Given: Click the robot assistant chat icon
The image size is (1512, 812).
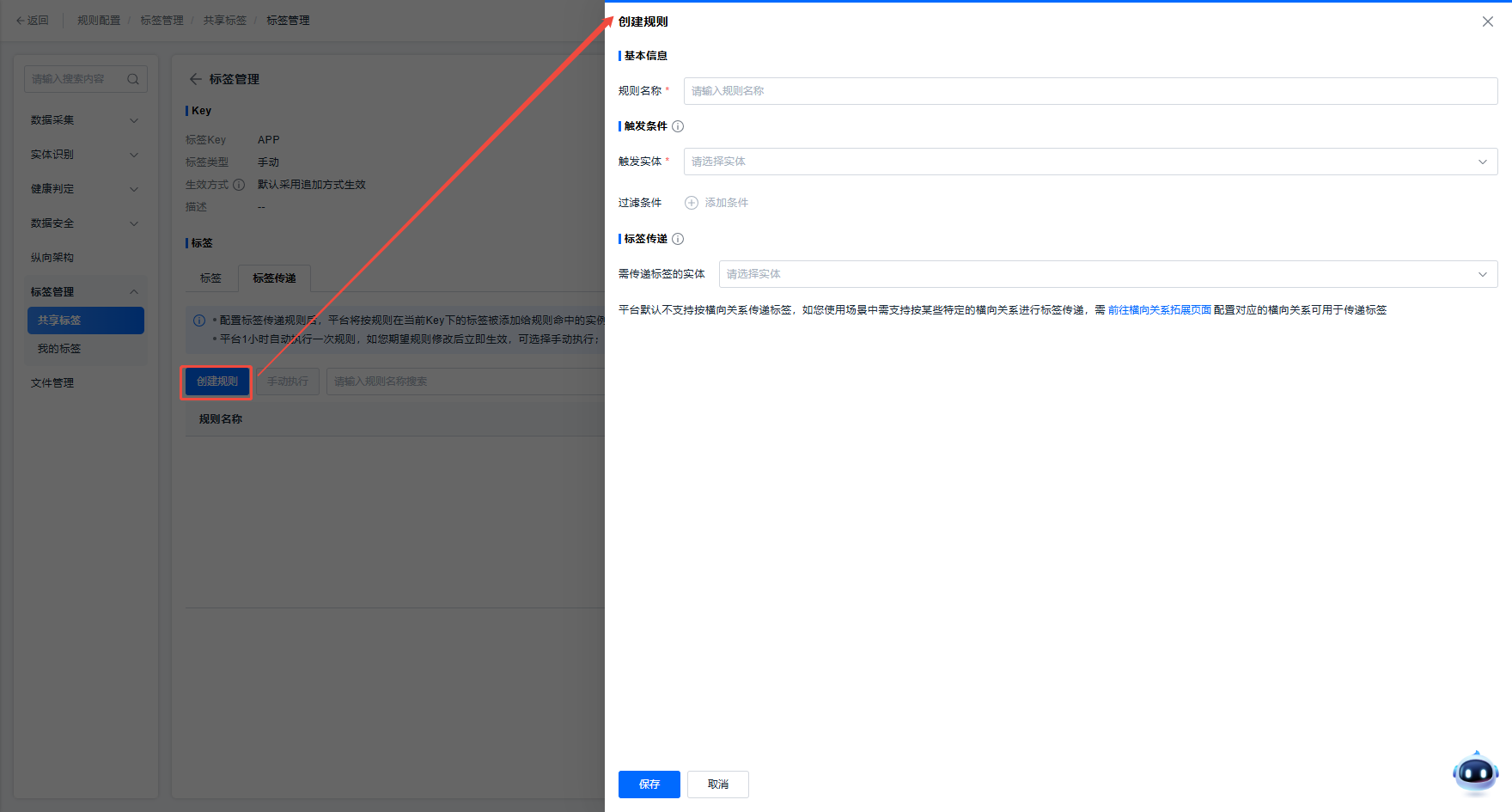Looking at the screenshot, I should tap(1475, 773).
